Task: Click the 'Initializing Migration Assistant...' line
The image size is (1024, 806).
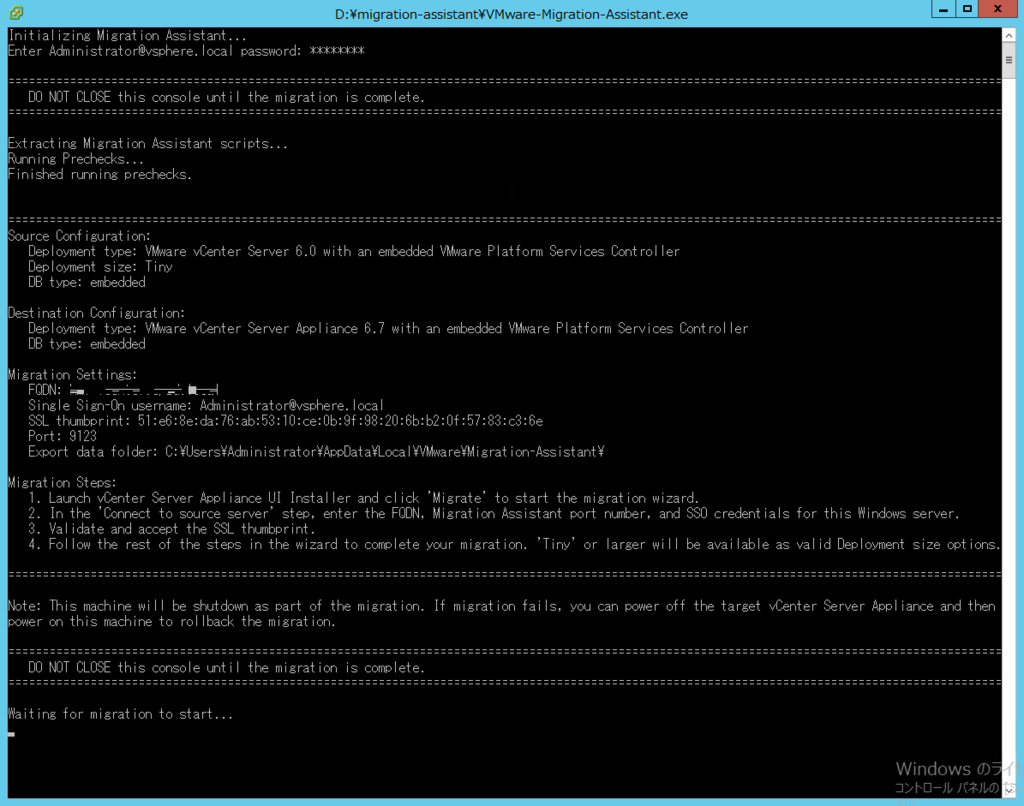Action: [x=127, y=36]
